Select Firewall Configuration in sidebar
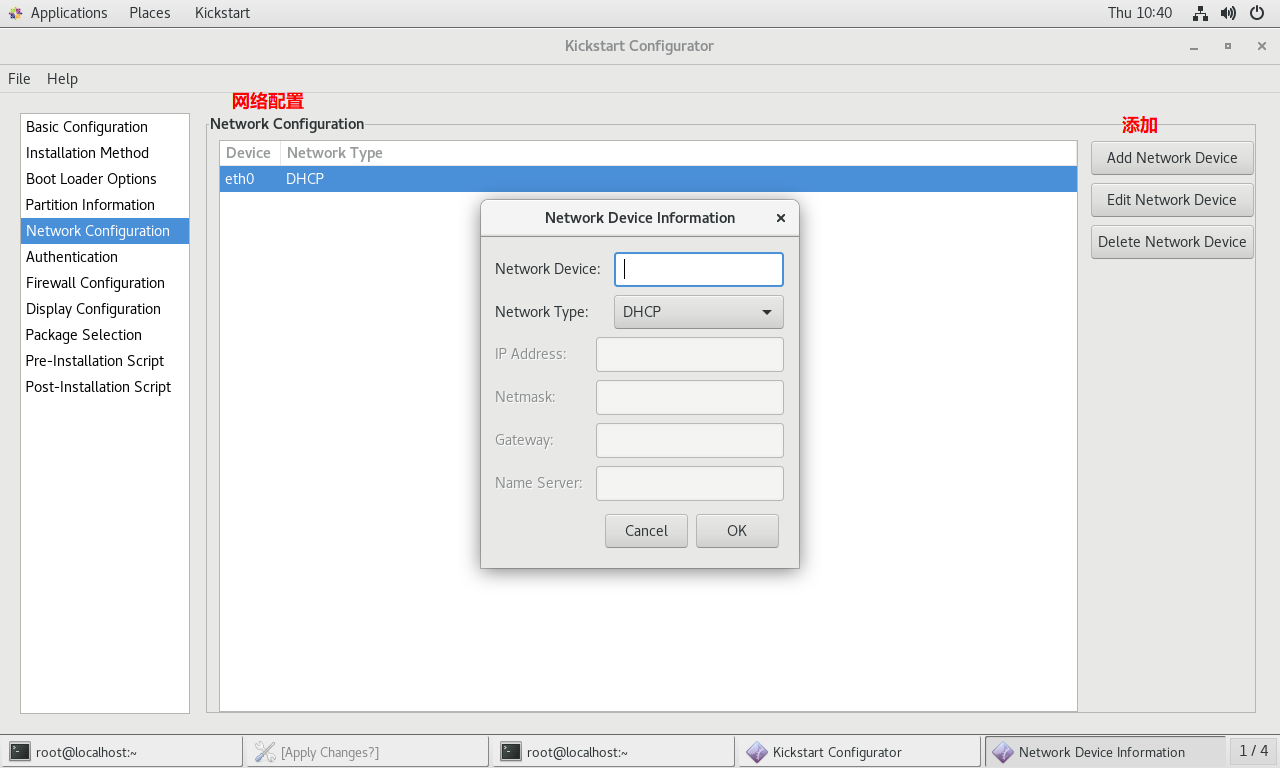1280x768 pixels. 105,283
